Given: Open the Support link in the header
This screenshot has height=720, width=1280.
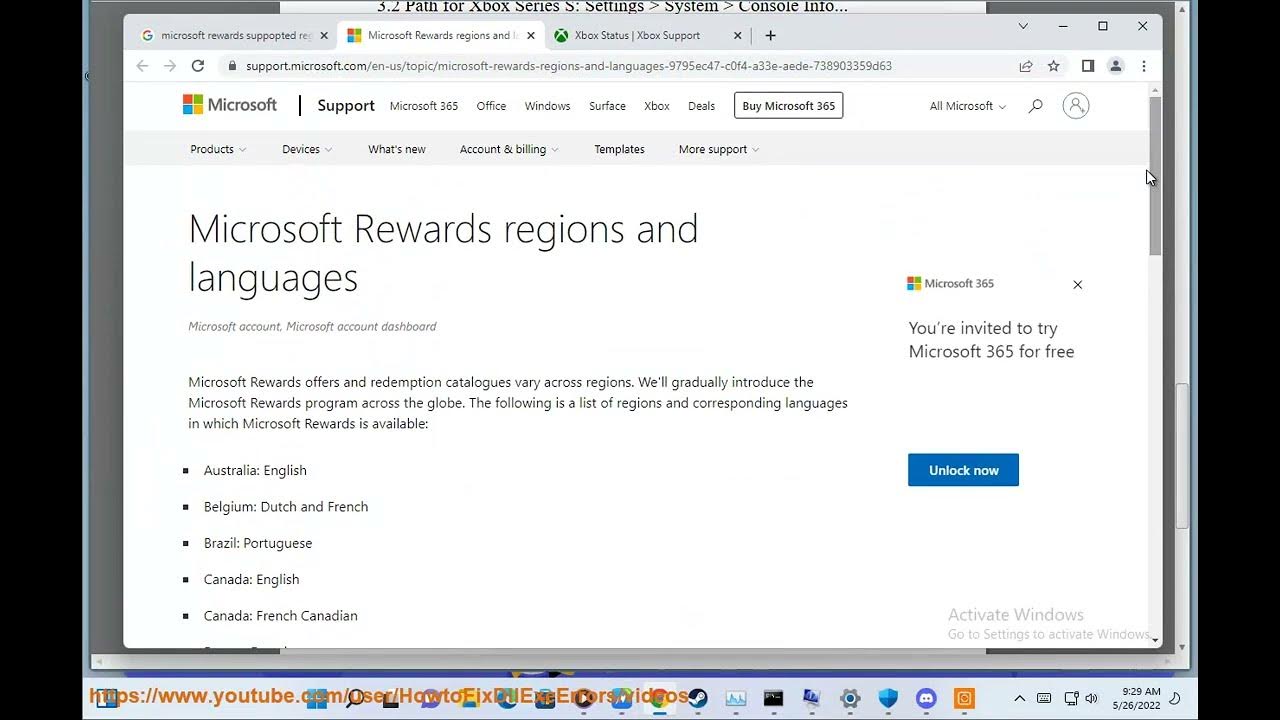Looking at the screenshot, I should (346, 106).
